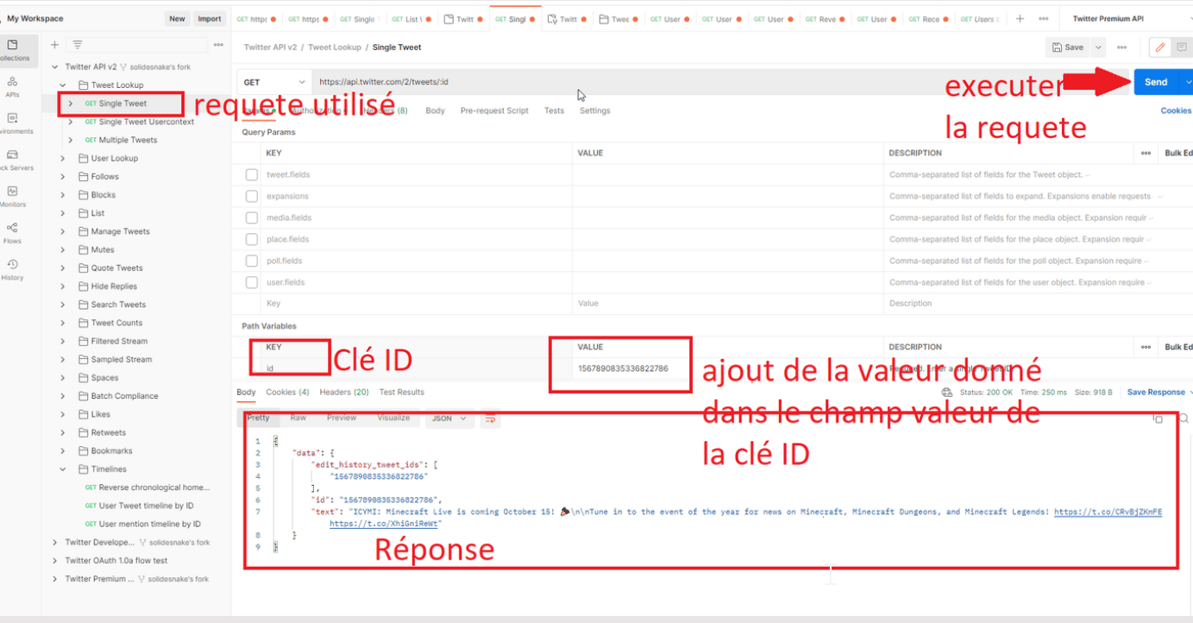Open the Save button dropdown arrow
1193x623 pixels.
(1098, 47)
